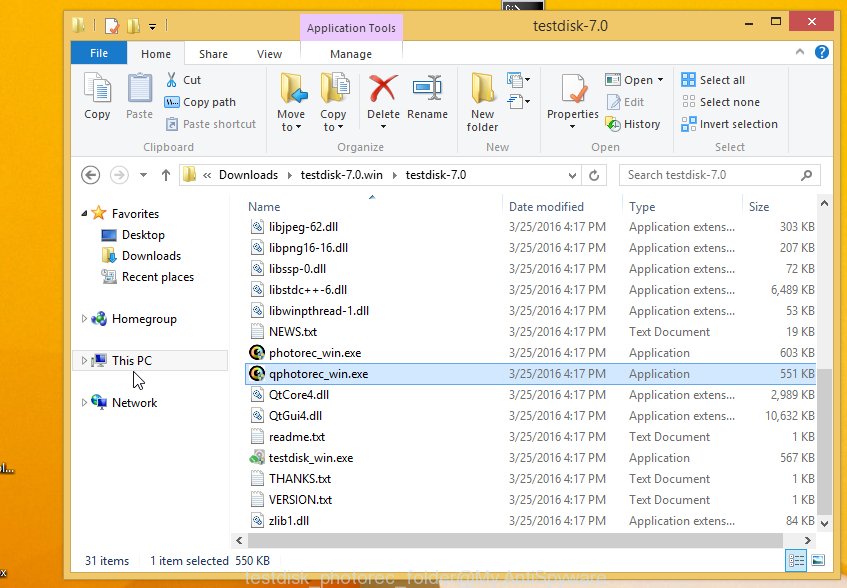This screenshot has width=847, height=588.
Task: Collapse the Favorites tree node
Action: (x=84, y=214)
